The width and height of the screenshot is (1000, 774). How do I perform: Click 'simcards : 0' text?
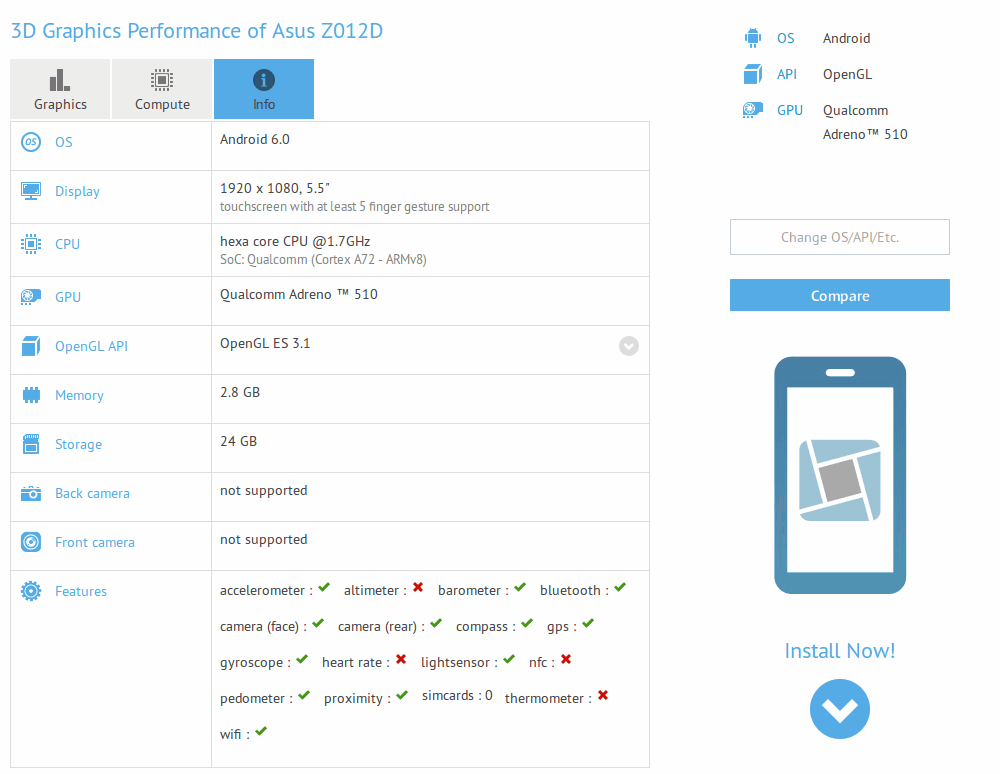pyautogui.click(x=457, y=696)
